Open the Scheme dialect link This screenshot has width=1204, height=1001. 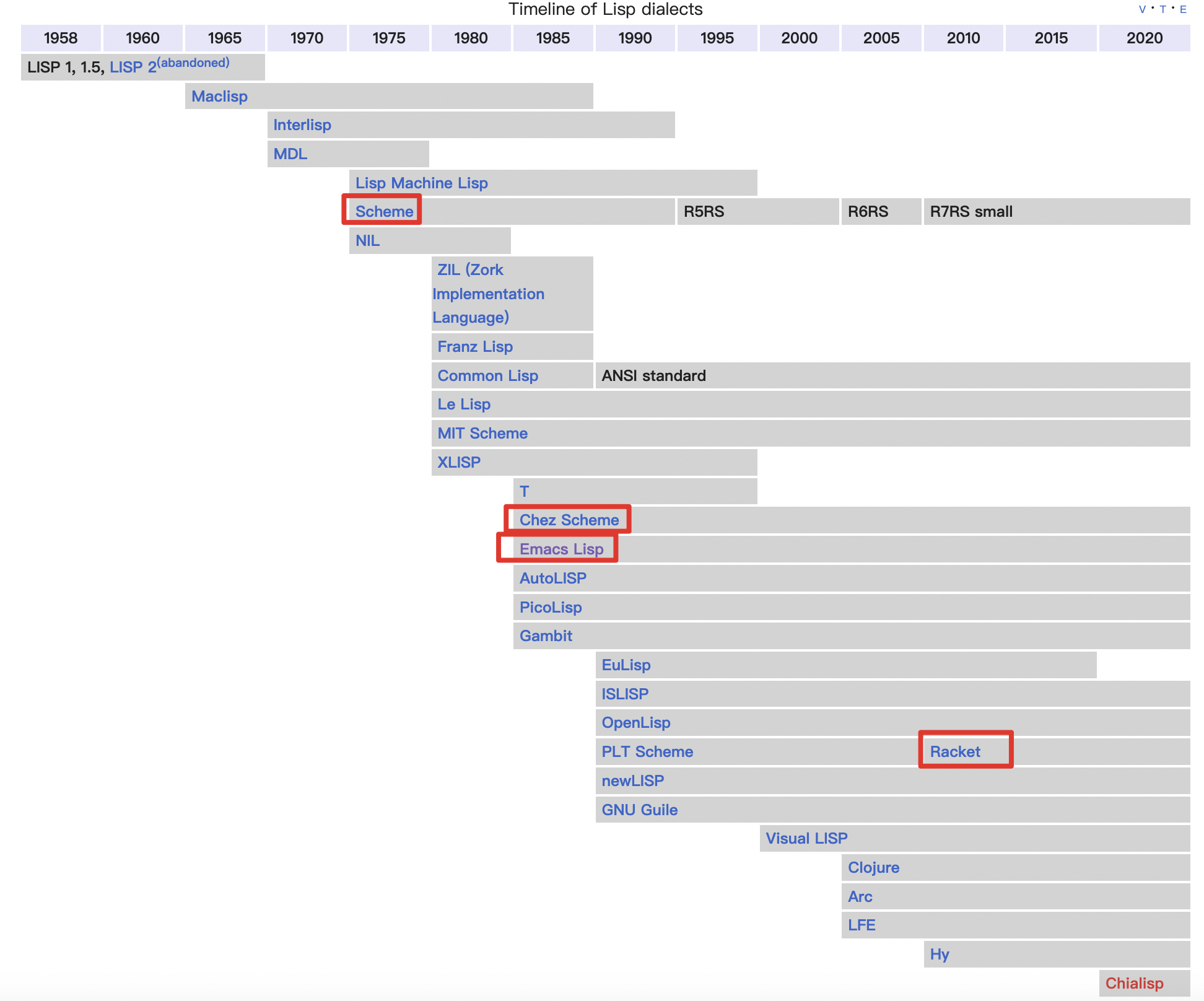[x=384, y=211]
